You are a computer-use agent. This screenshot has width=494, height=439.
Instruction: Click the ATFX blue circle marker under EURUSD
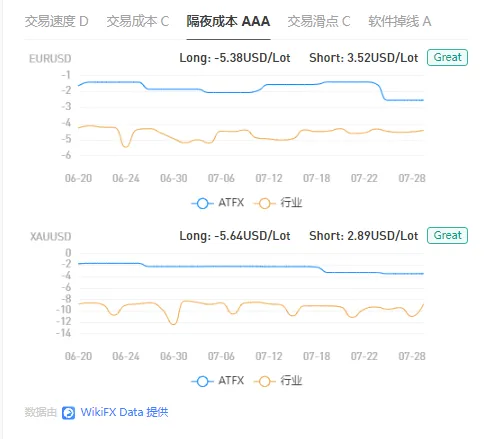(202, 203)
